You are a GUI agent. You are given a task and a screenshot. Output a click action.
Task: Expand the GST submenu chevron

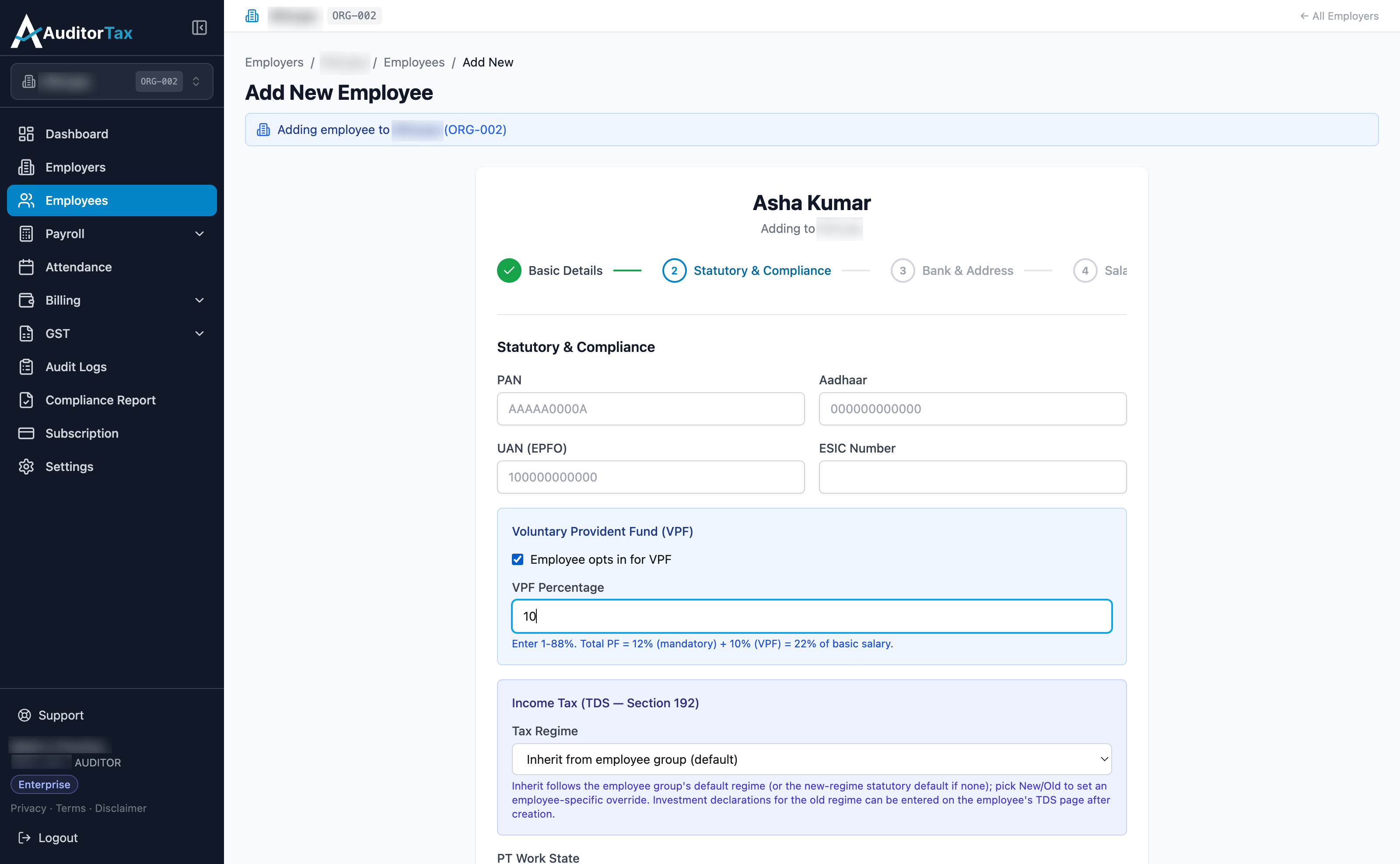199,333
